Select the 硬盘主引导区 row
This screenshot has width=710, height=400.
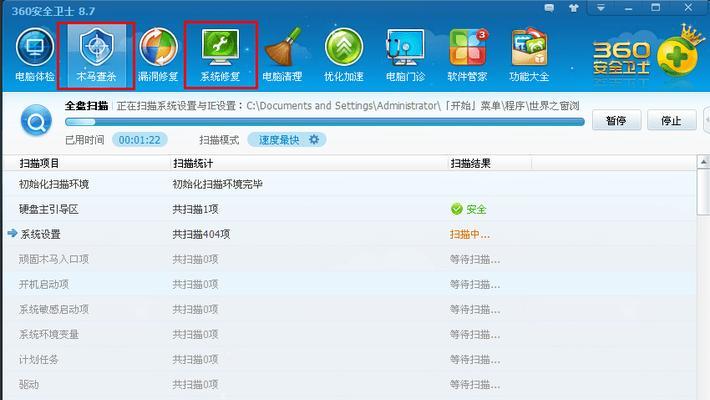coord(349,209)
